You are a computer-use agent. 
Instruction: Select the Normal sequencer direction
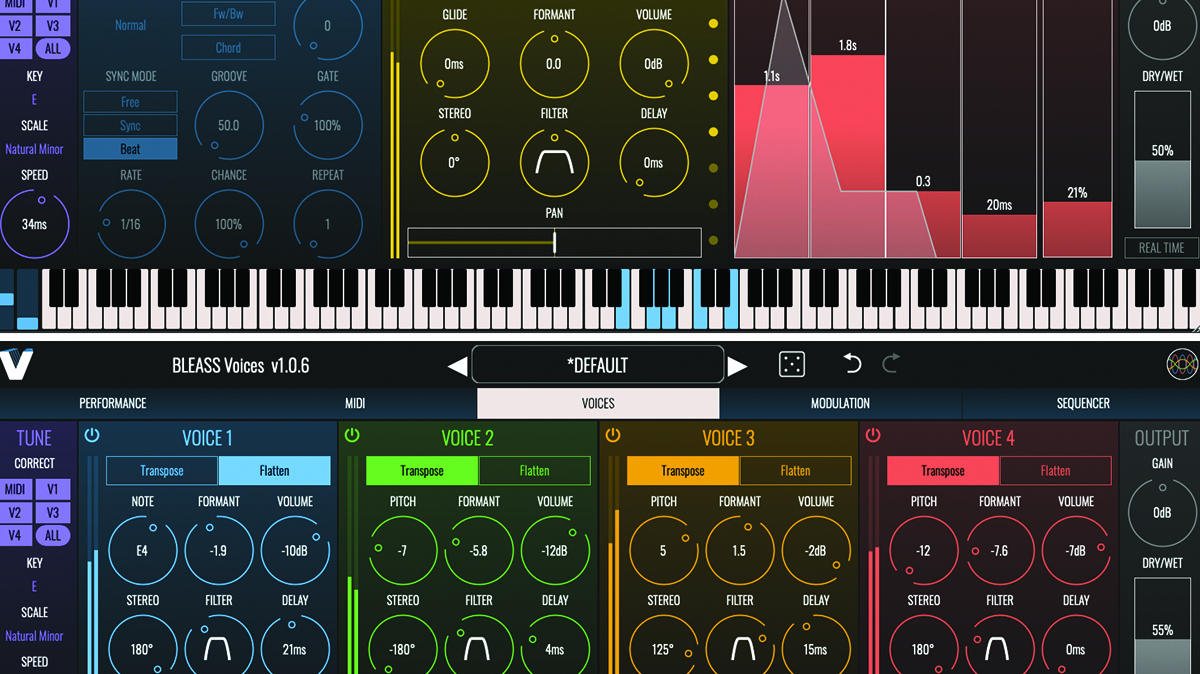coord(130,25)
